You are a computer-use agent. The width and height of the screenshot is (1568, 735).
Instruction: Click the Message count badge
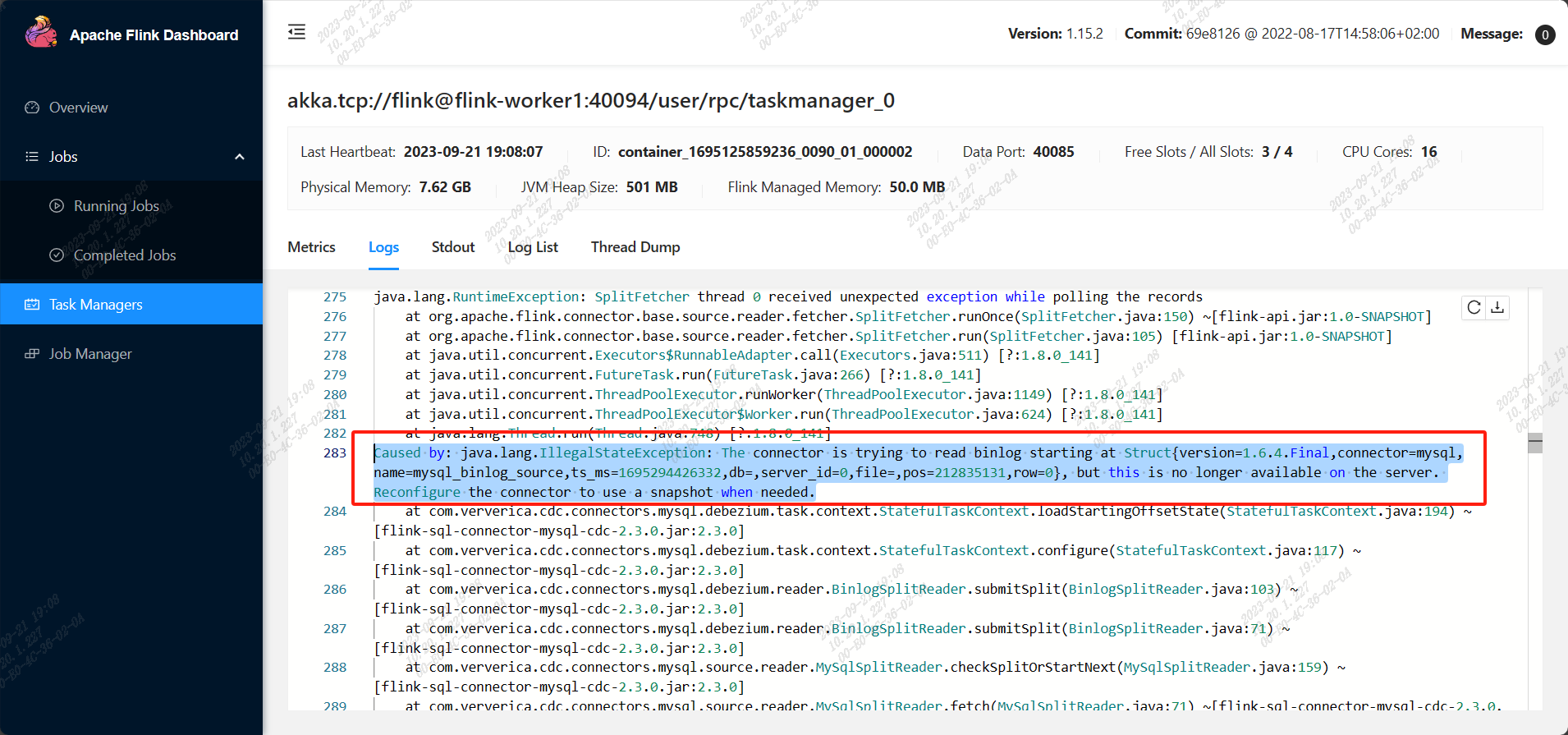1545,34
